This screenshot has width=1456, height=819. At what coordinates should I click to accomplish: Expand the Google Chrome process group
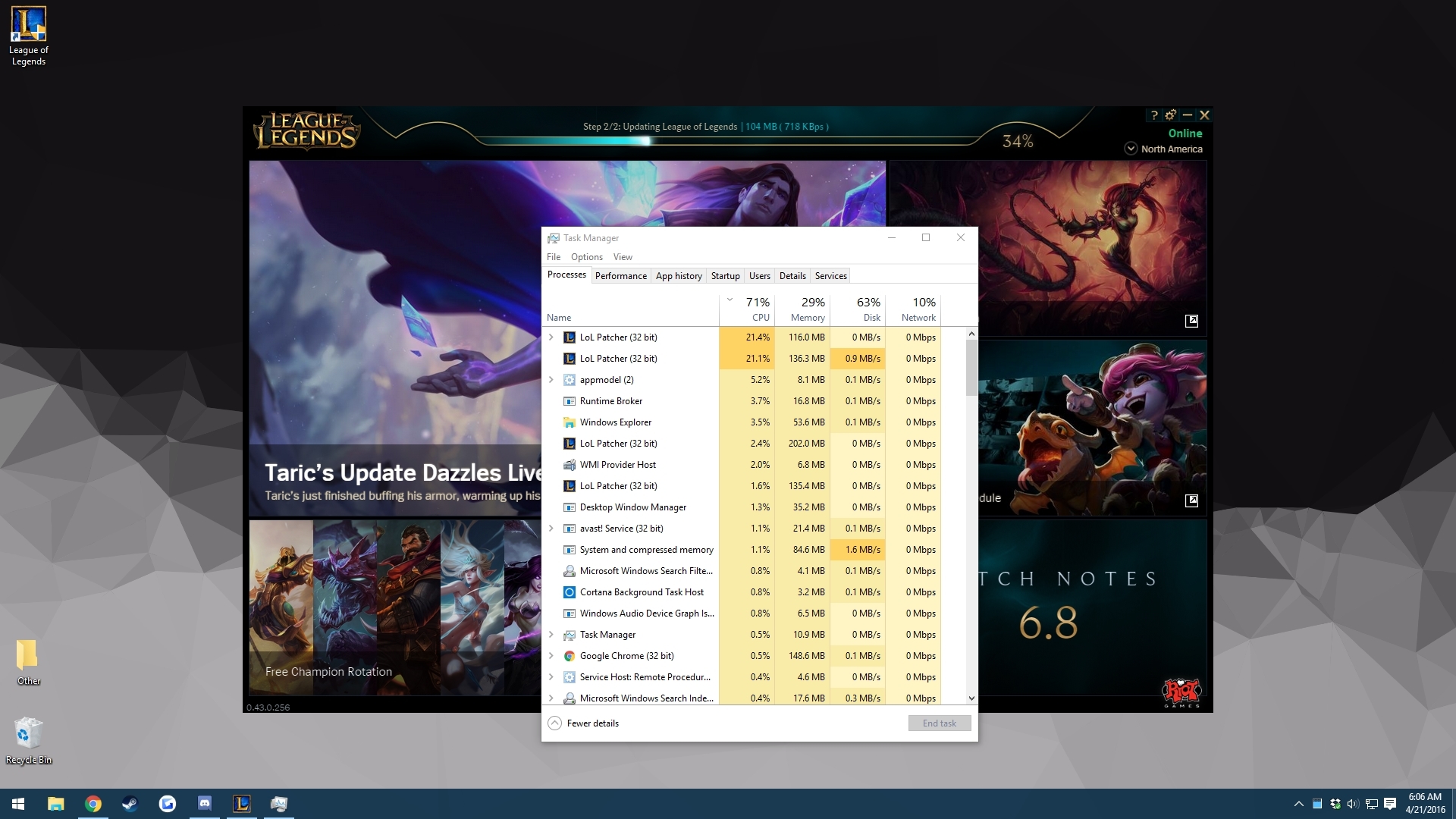[551, 656]
